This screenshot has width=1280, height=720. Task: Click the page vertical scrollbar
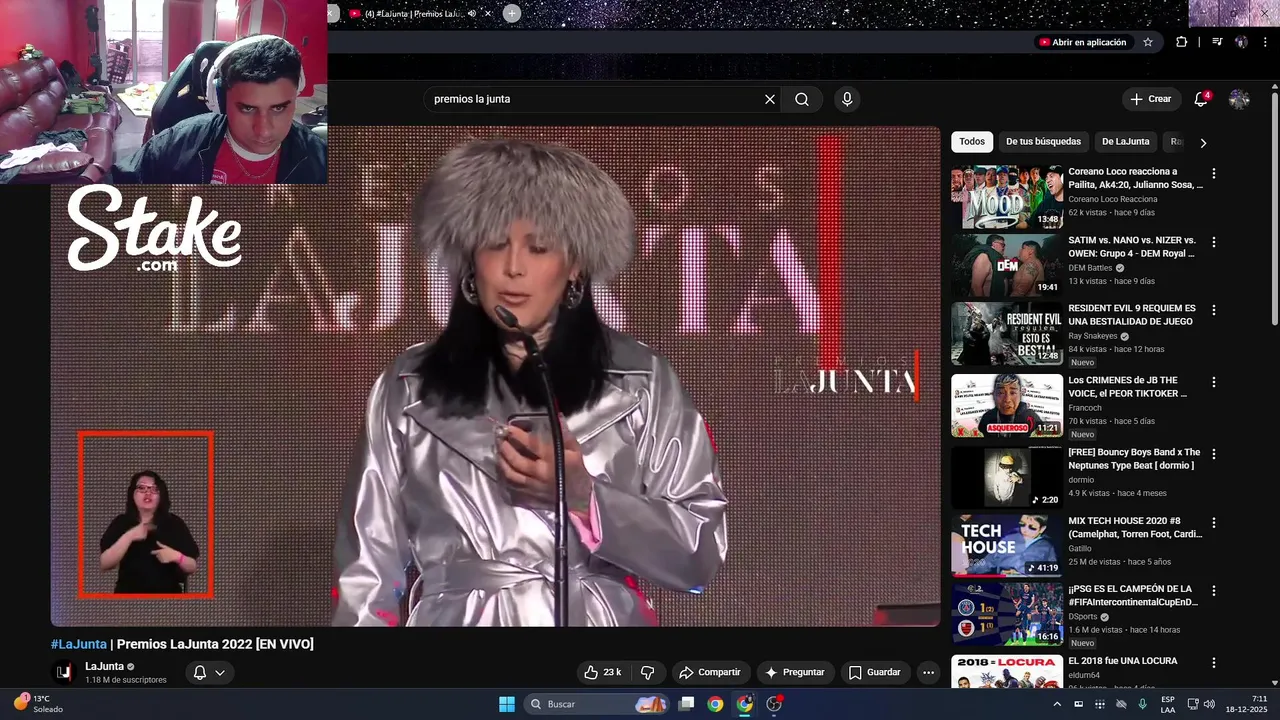tap(1275, 208)
